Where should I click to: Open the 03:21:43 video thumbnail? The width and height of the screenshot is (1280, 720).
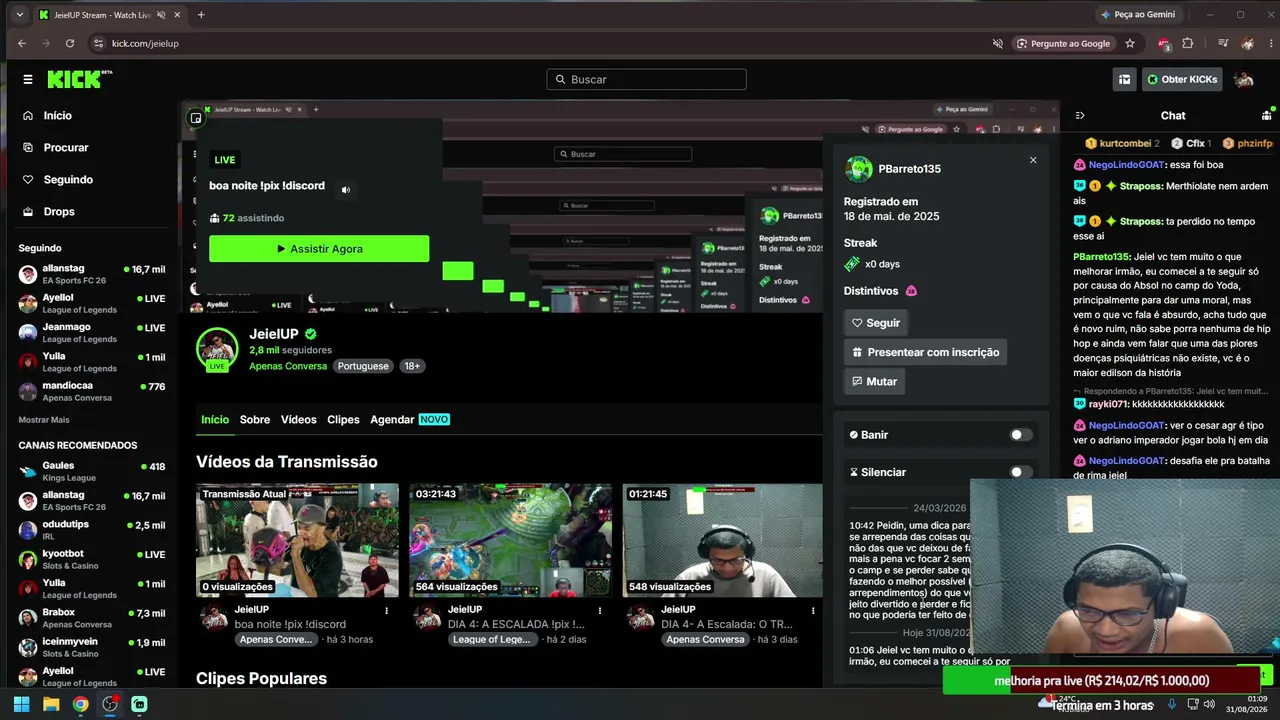[x=510, y=540]
